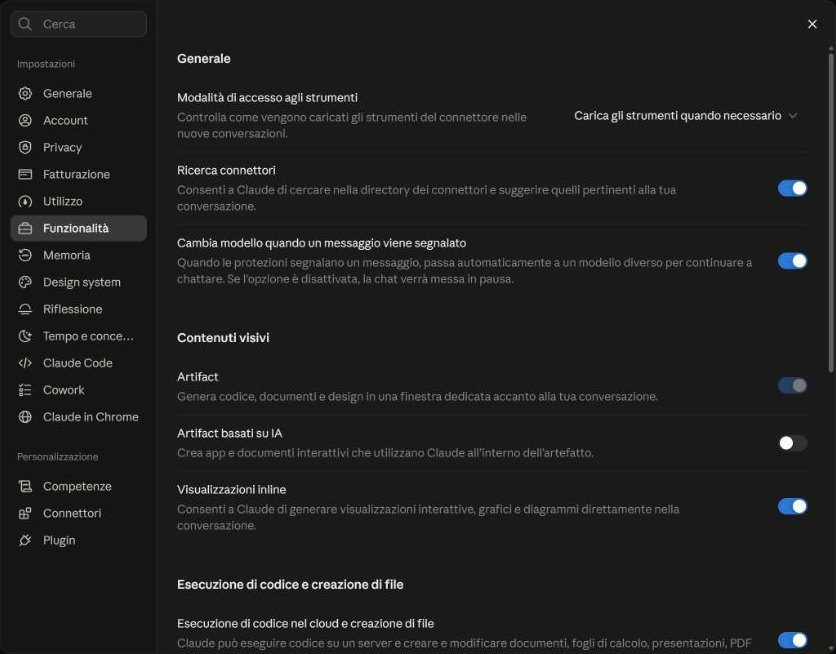Image resolution: width=836 pixels, height=654 pixels.
Task: Click the Cowork checklist icon
Action: pyautogui.click(x=25, y=390)
